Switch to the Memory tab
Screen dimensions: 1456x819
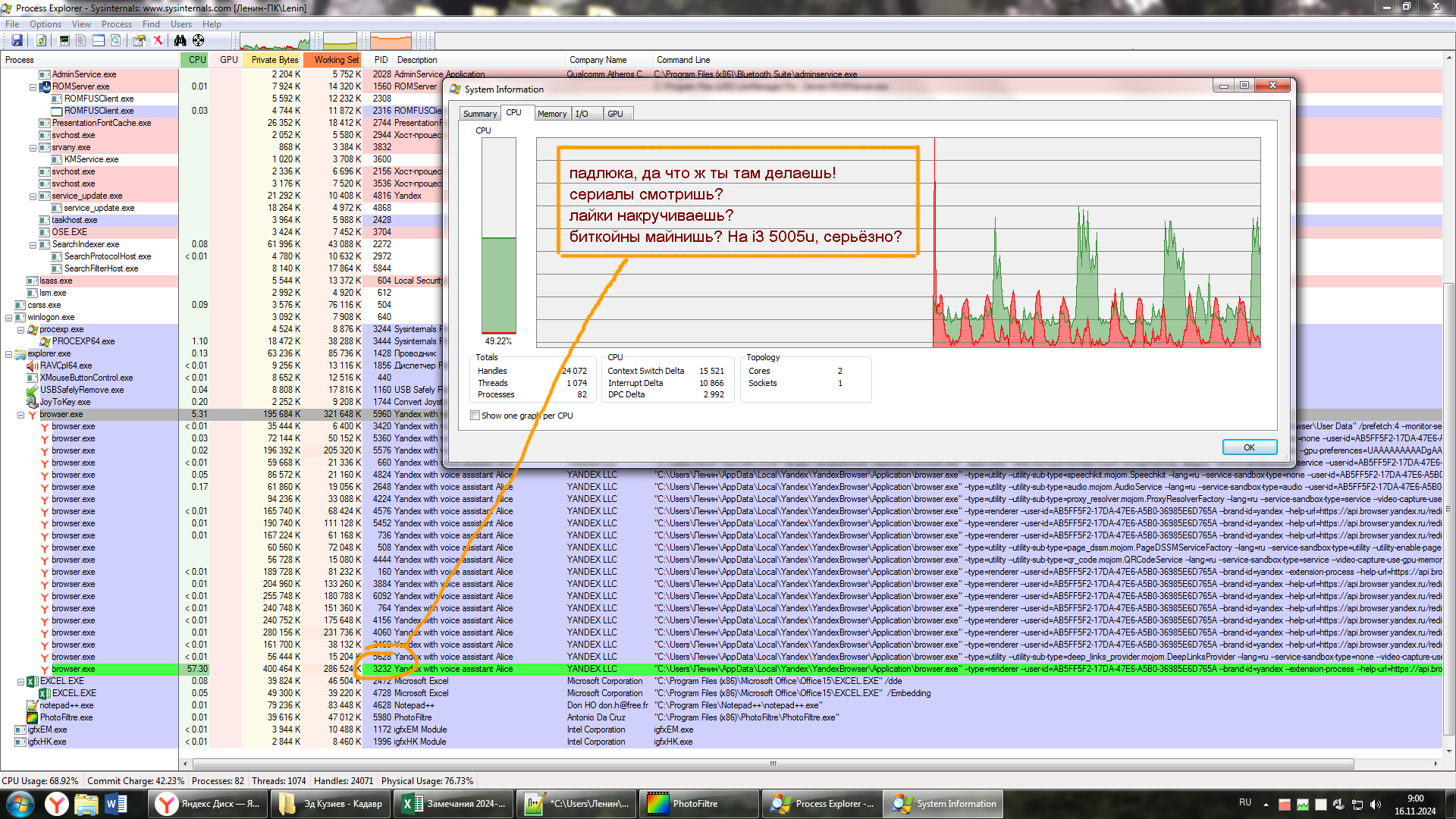[552, 114]
